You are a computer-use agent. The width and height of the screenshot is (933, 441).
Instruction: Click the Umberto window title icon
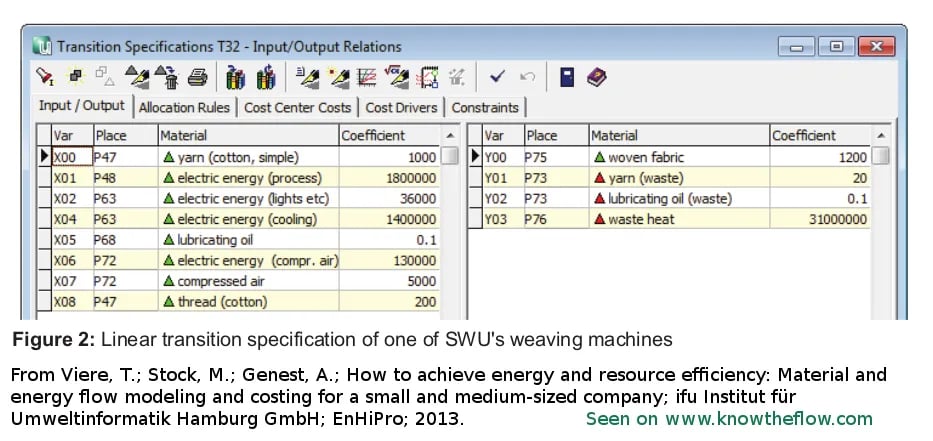coord(42,46)
